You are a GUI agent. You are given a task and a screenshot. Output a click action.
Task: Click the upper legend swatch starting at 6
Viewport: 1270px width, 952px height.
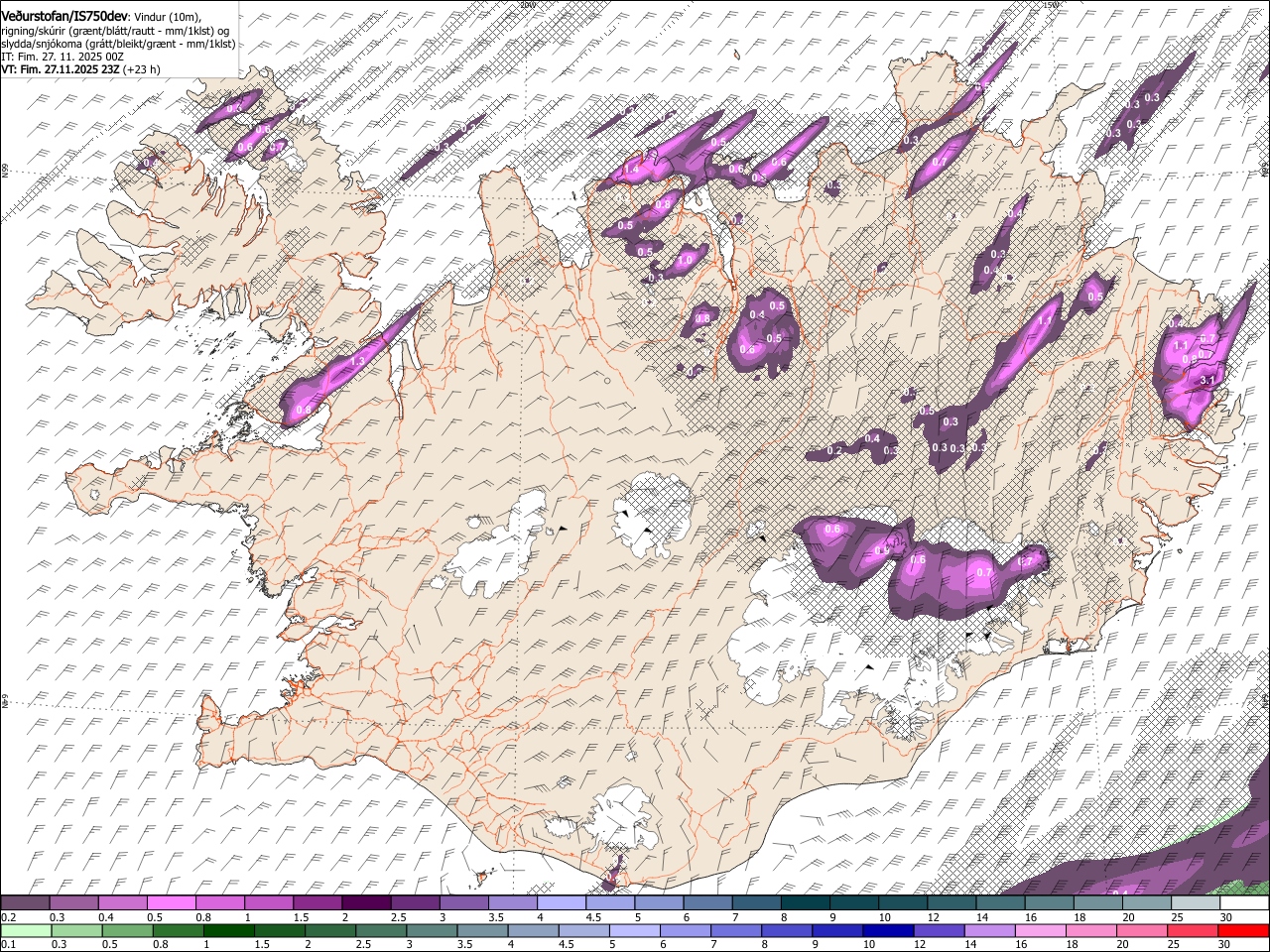click(707, 903)
